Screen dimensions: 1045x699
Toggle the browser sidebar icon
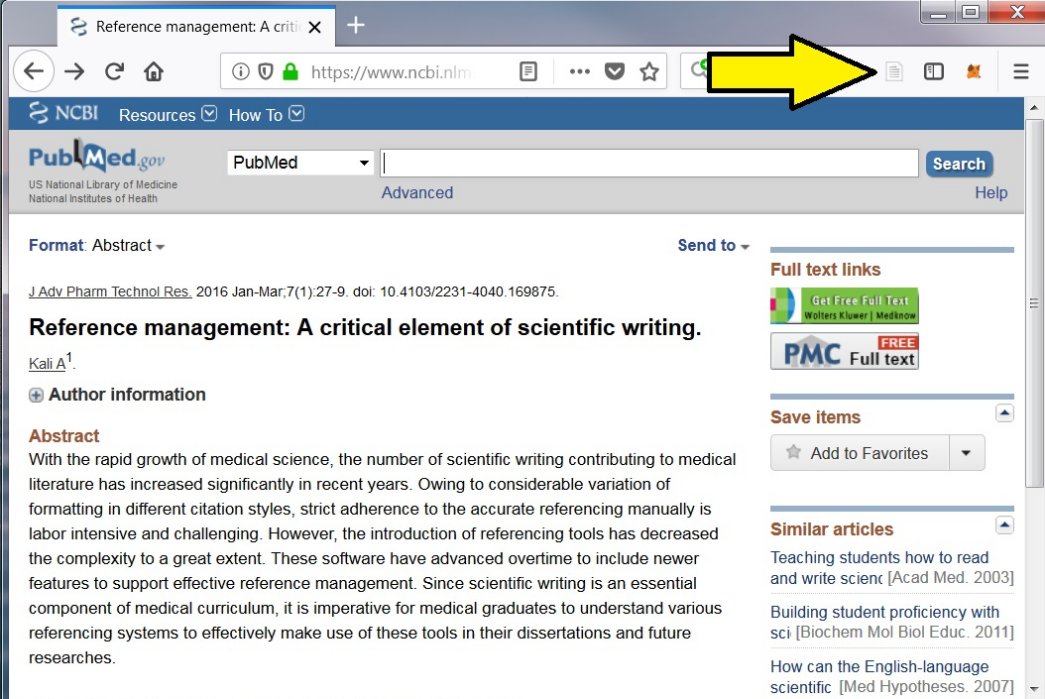(933, 71)
